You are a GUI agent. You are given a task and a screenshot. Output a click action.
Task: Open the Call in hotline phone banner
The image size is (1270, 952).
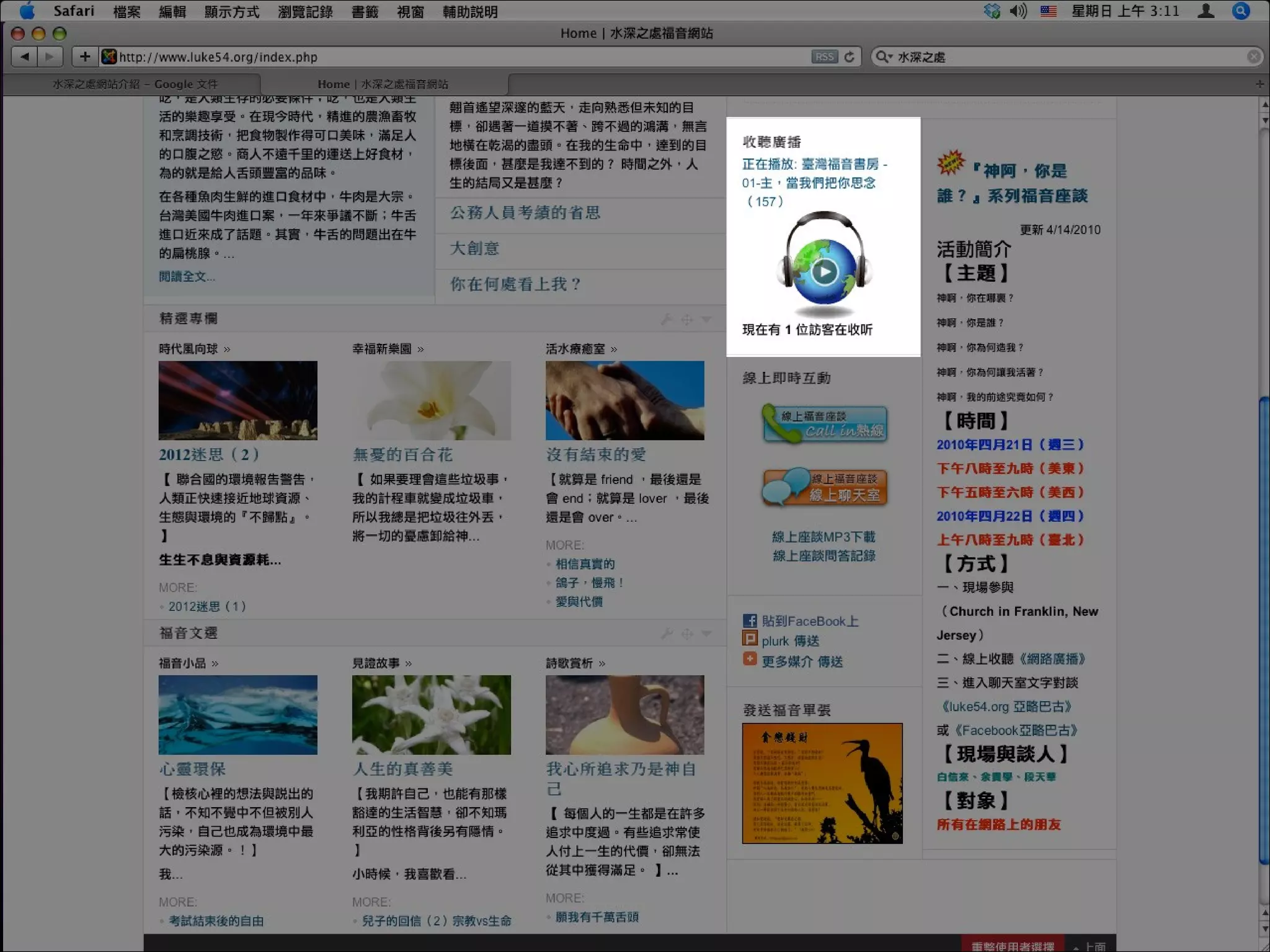824,424
